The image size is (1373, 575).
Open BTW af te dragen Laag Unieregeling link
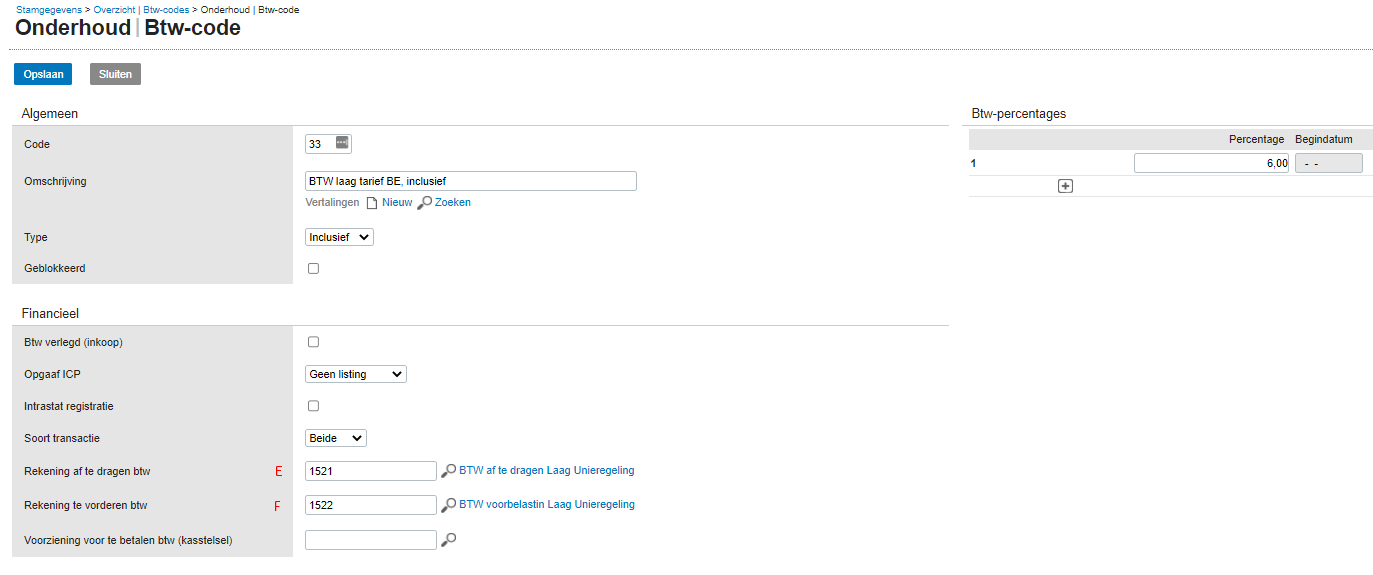tap(546, 470)
